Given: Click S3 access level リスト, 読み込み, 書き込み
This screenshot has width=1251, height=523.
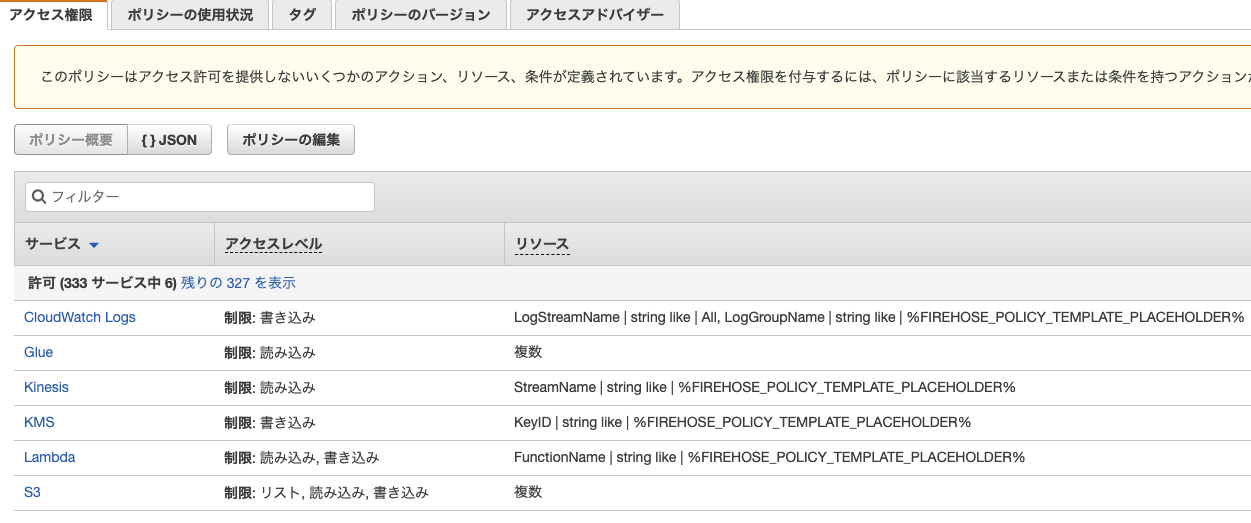Looking at the screenshot, I should [344, 492].
